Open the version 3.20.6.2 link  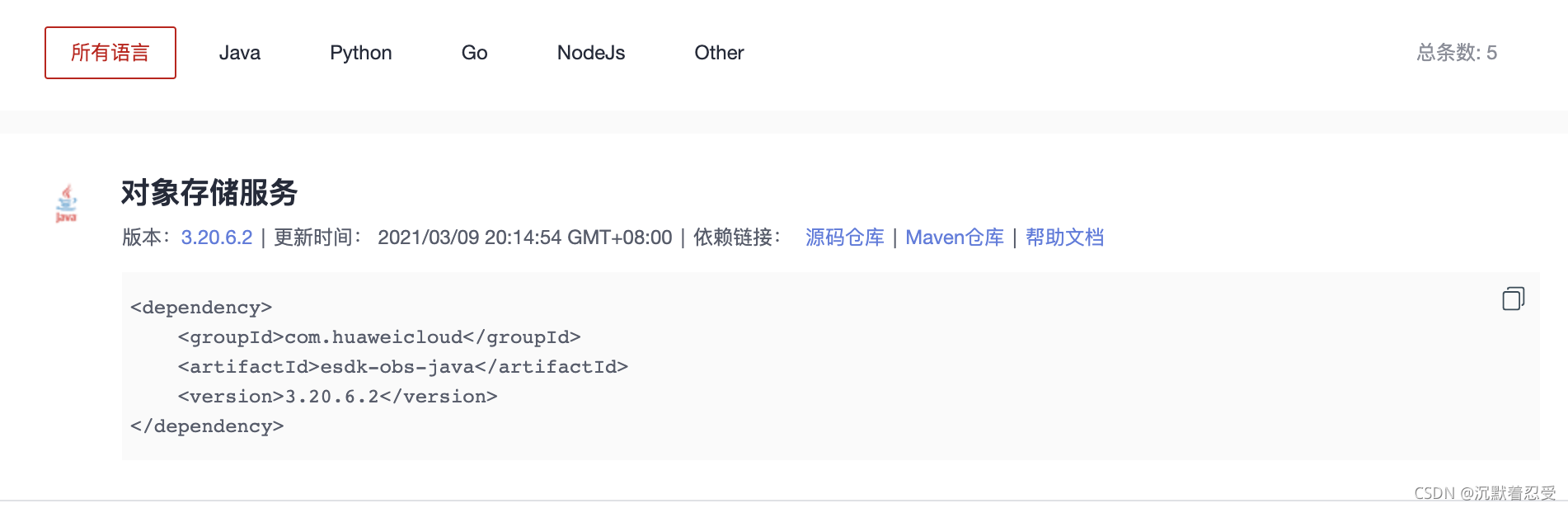tap(217, 238)
